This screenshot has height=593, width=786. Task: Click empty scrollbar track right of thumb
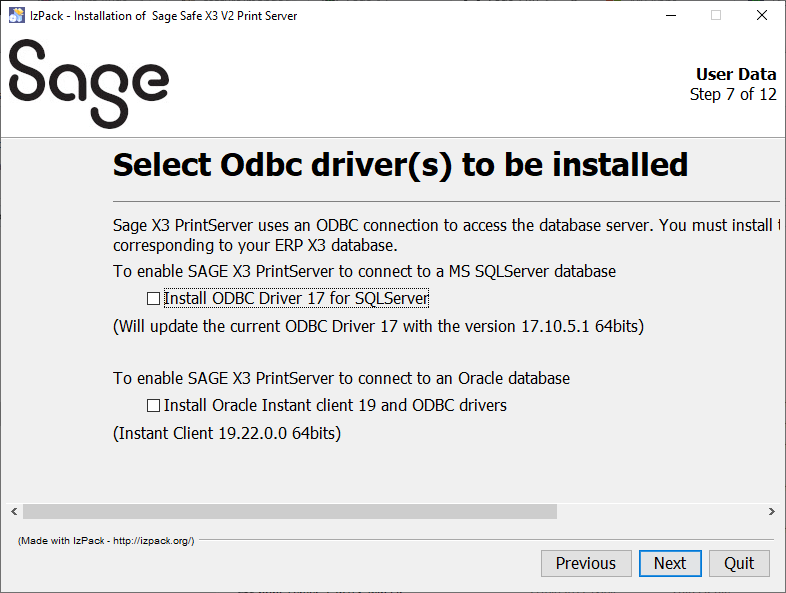click(660, 511)
